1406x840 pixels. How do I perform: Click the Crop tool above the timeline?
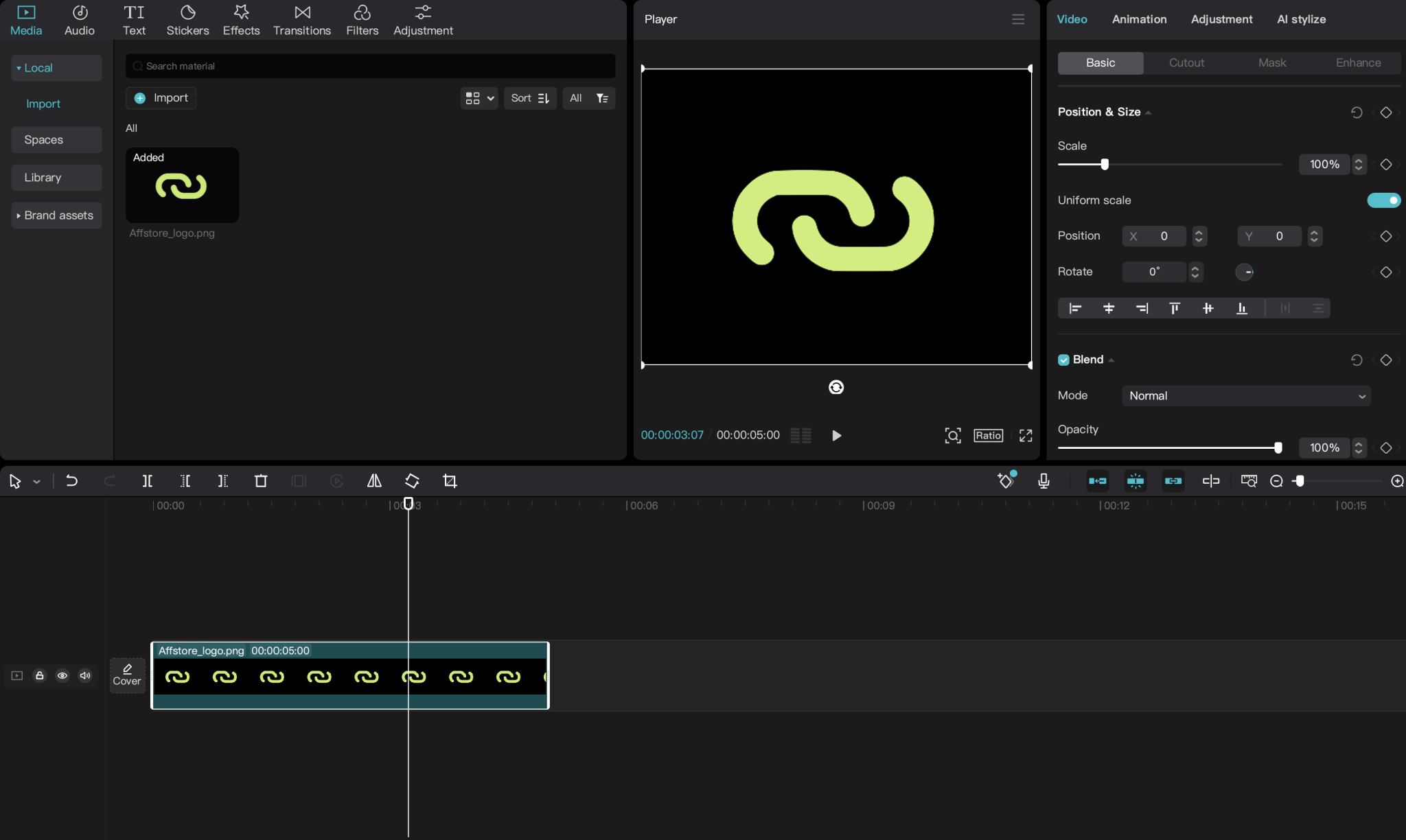pos(450,481)
